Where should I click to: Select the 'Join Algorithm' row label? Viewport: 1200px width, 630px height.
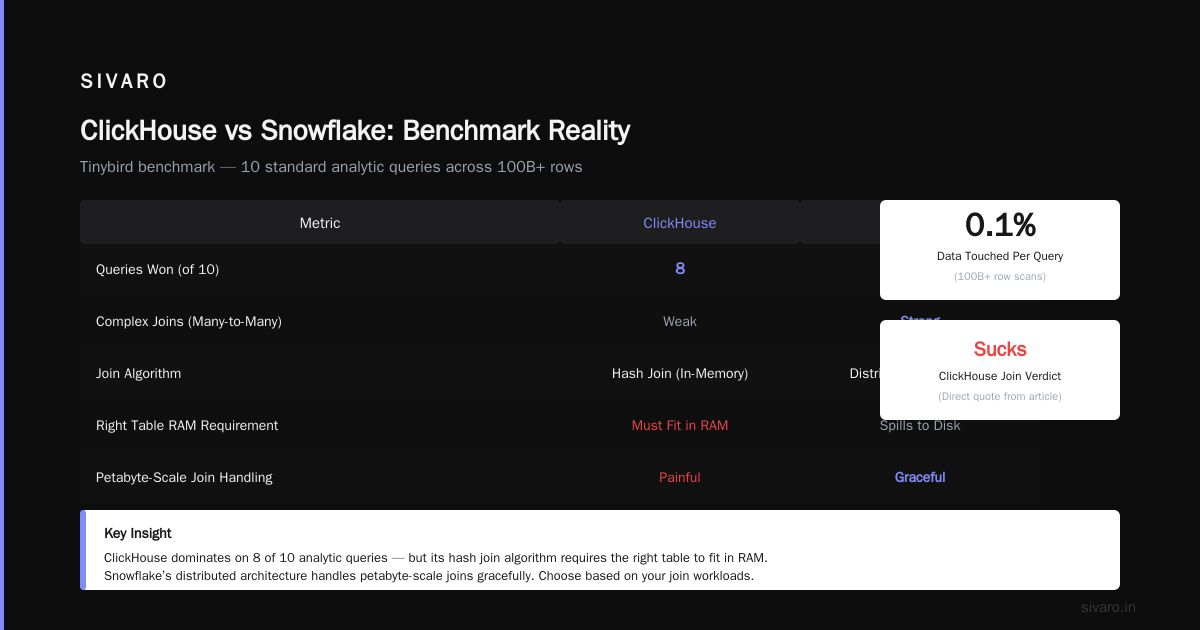[138, 373]
